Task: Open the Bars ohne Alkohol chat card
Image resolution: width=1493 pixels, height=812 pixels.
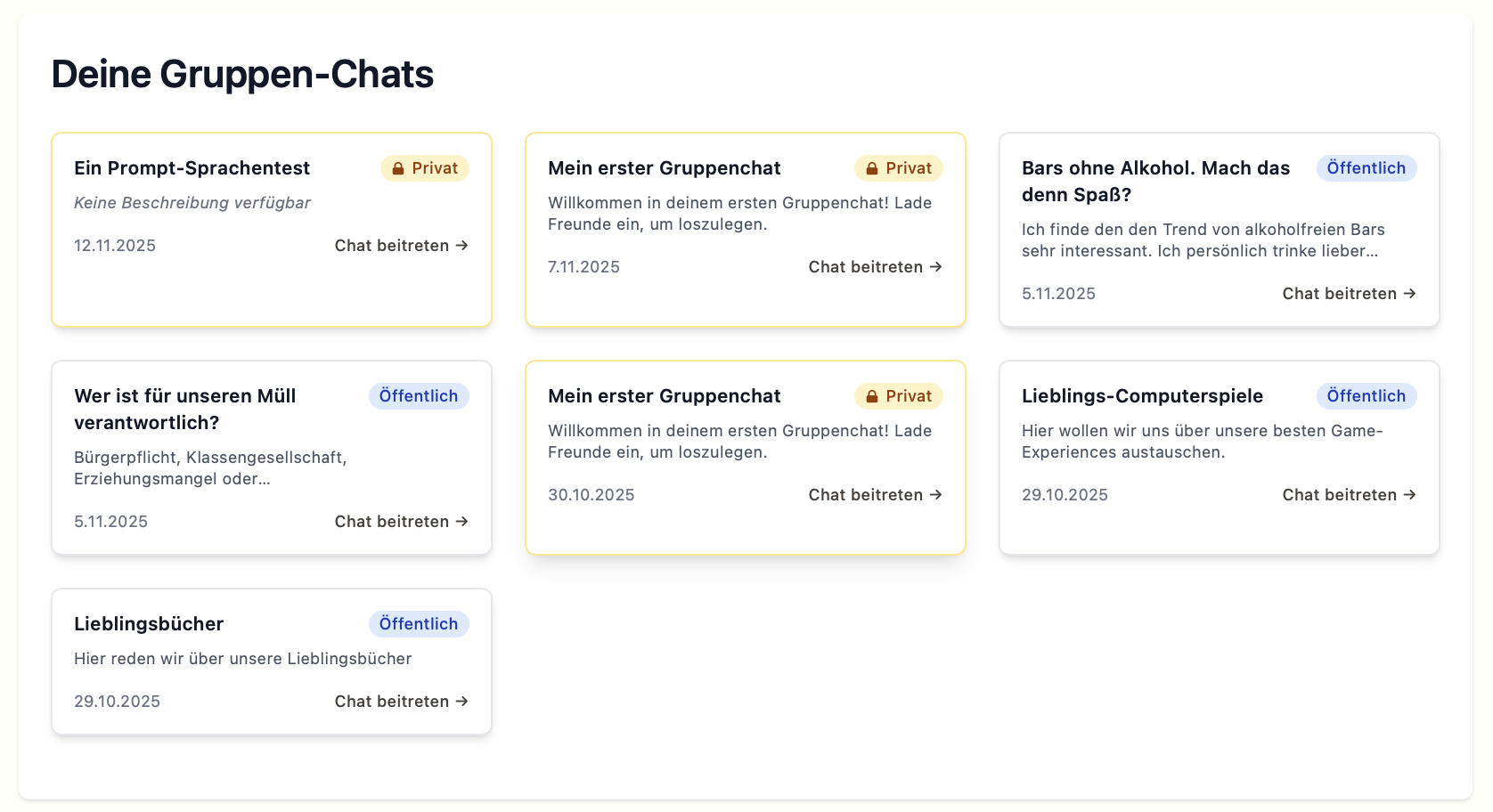Action: [1219, 230]
